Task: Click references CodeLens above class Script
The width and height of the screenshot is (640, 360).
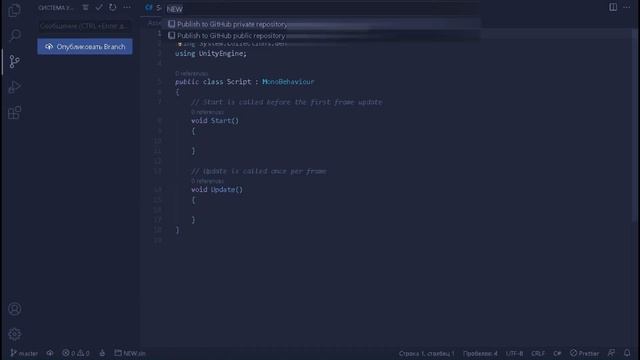Action: 191,73
